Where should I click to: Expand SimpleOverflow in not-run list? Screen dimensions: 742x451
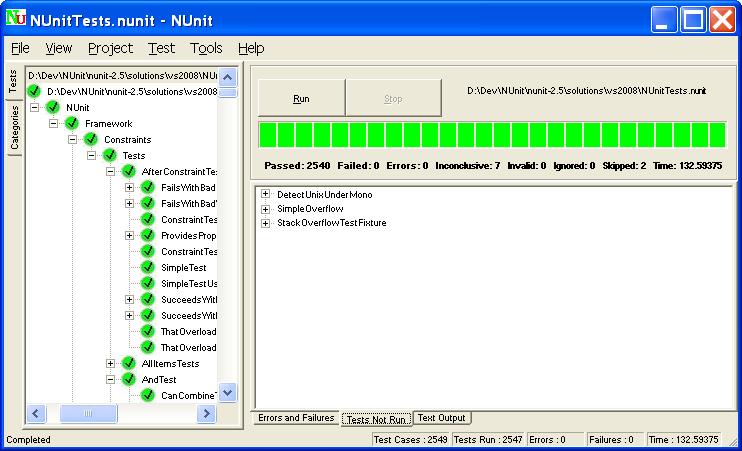(265, 209)
